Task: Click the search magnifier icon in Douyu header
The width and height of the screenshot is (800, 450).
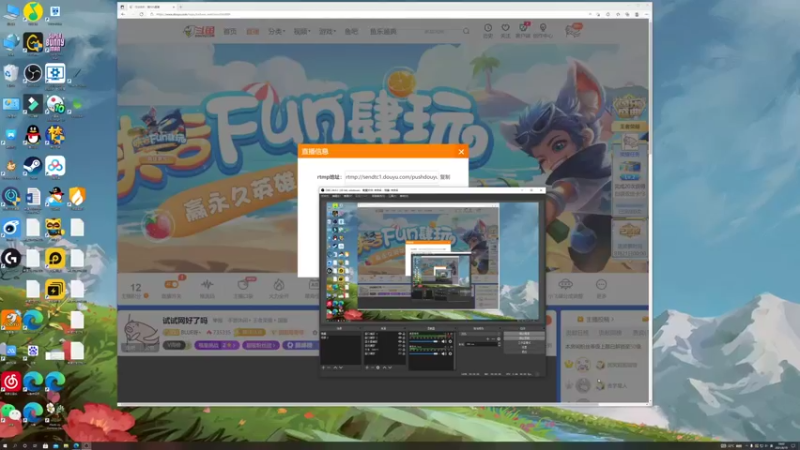Action: point(466,31)
